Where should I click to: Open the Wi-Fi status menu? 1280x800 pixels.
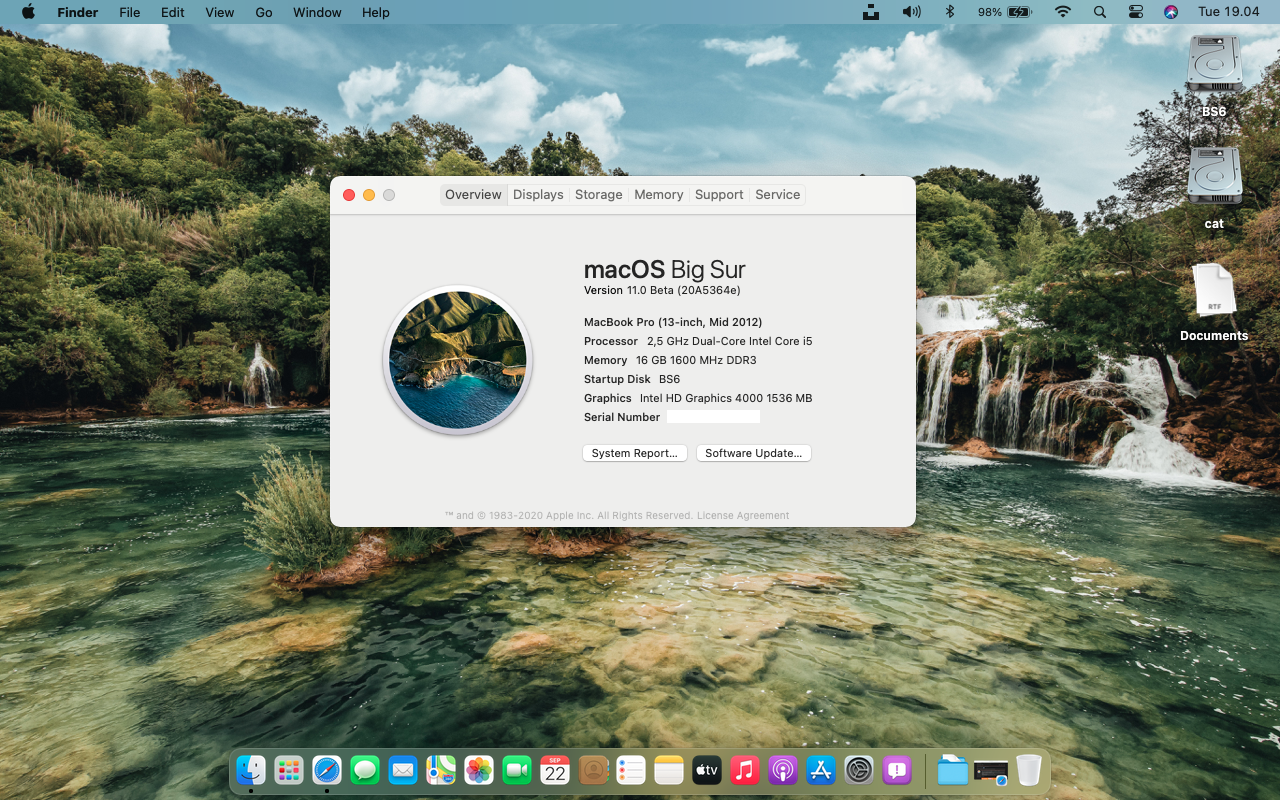tap(1063, 12)
